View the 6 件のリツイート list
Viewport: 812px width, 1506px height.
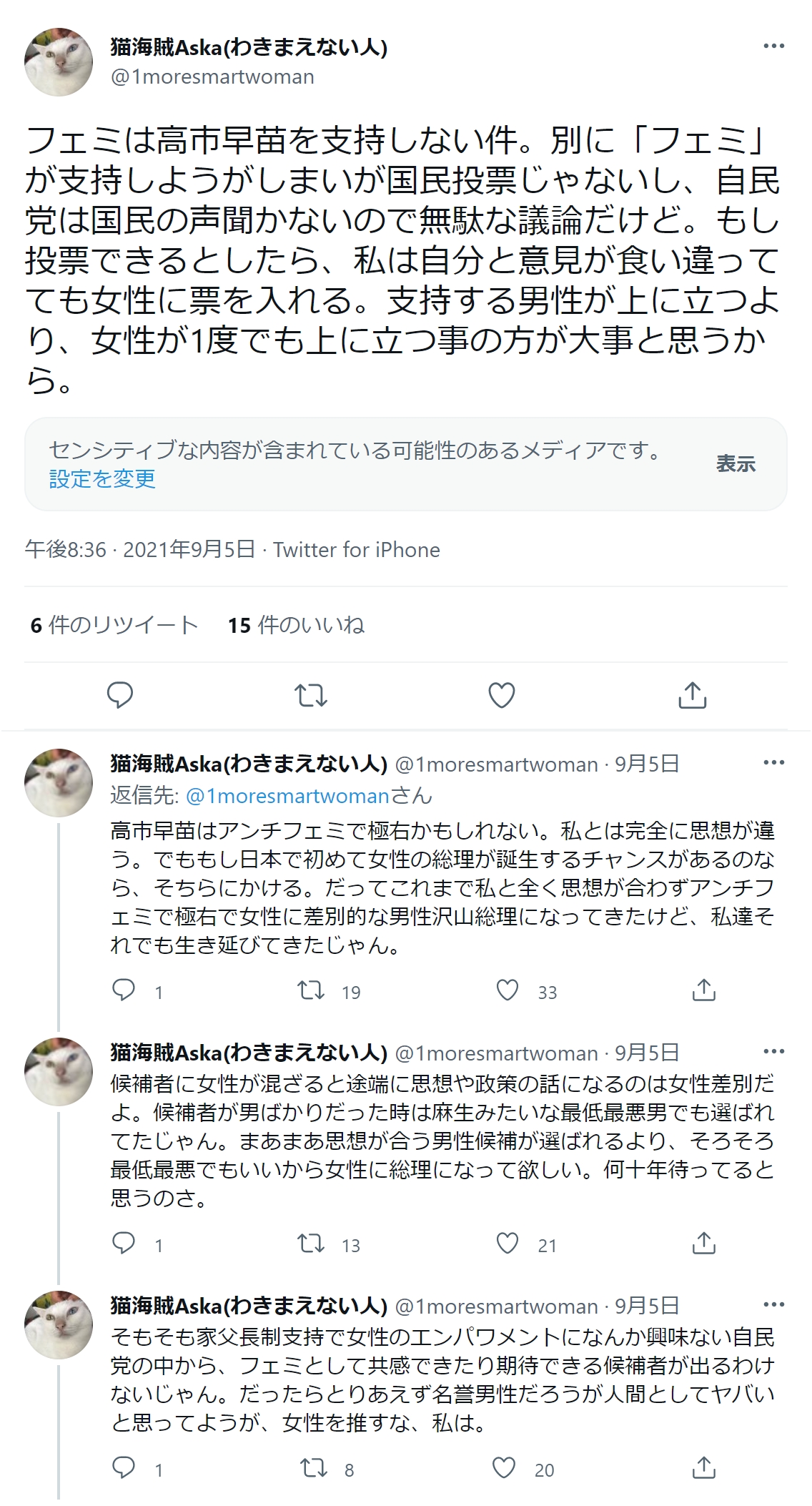[x=114, y=626]
